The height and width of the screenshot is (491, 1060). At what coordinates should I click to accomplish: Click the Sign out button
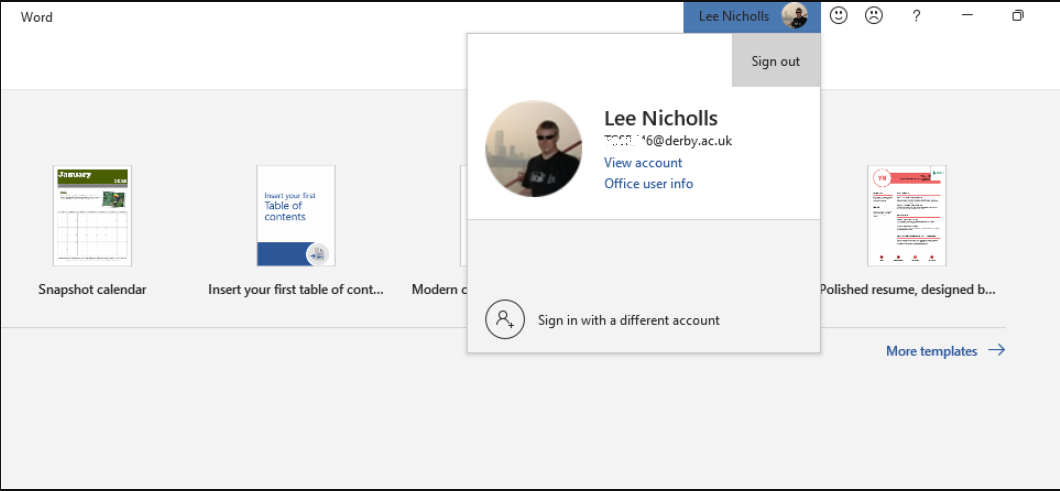pyautogui.click(x=775, y=61)
